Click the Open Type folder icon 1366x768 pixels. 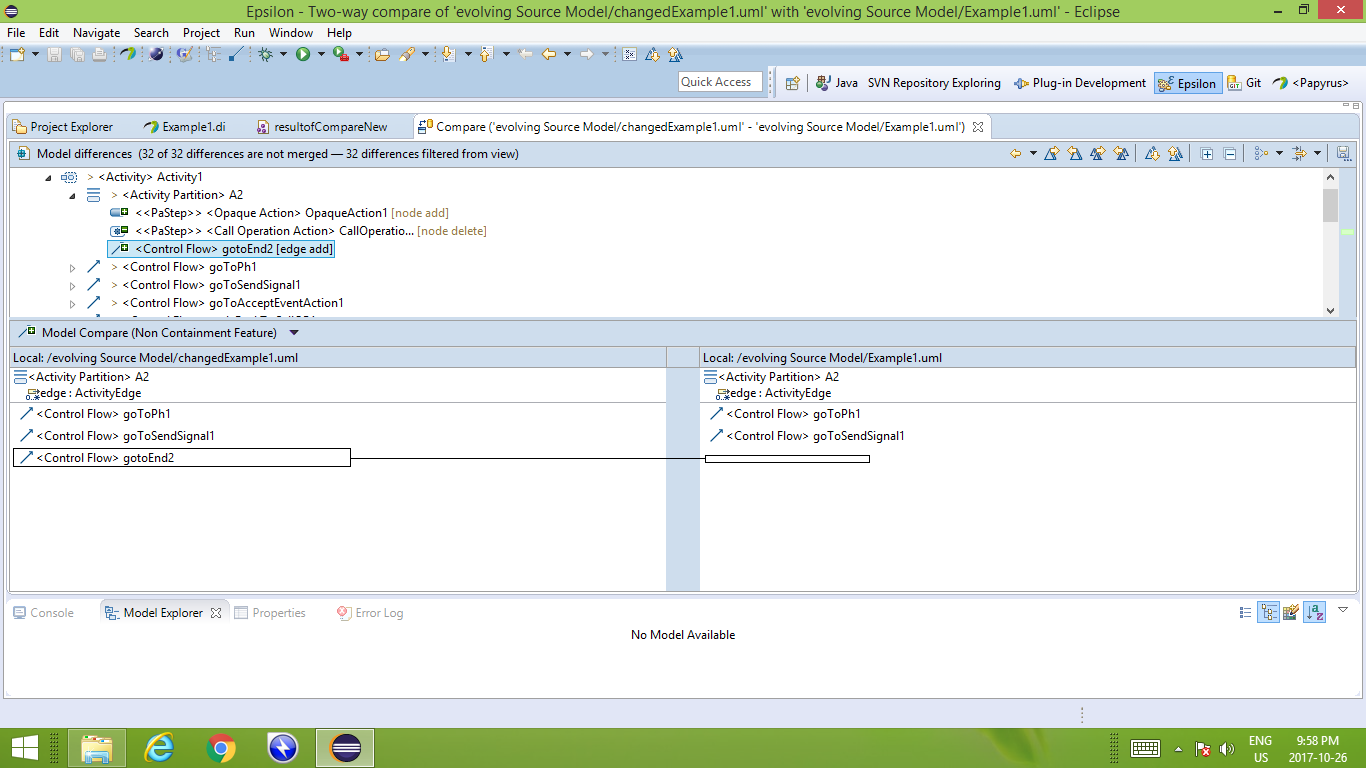[x=382, y=54]
